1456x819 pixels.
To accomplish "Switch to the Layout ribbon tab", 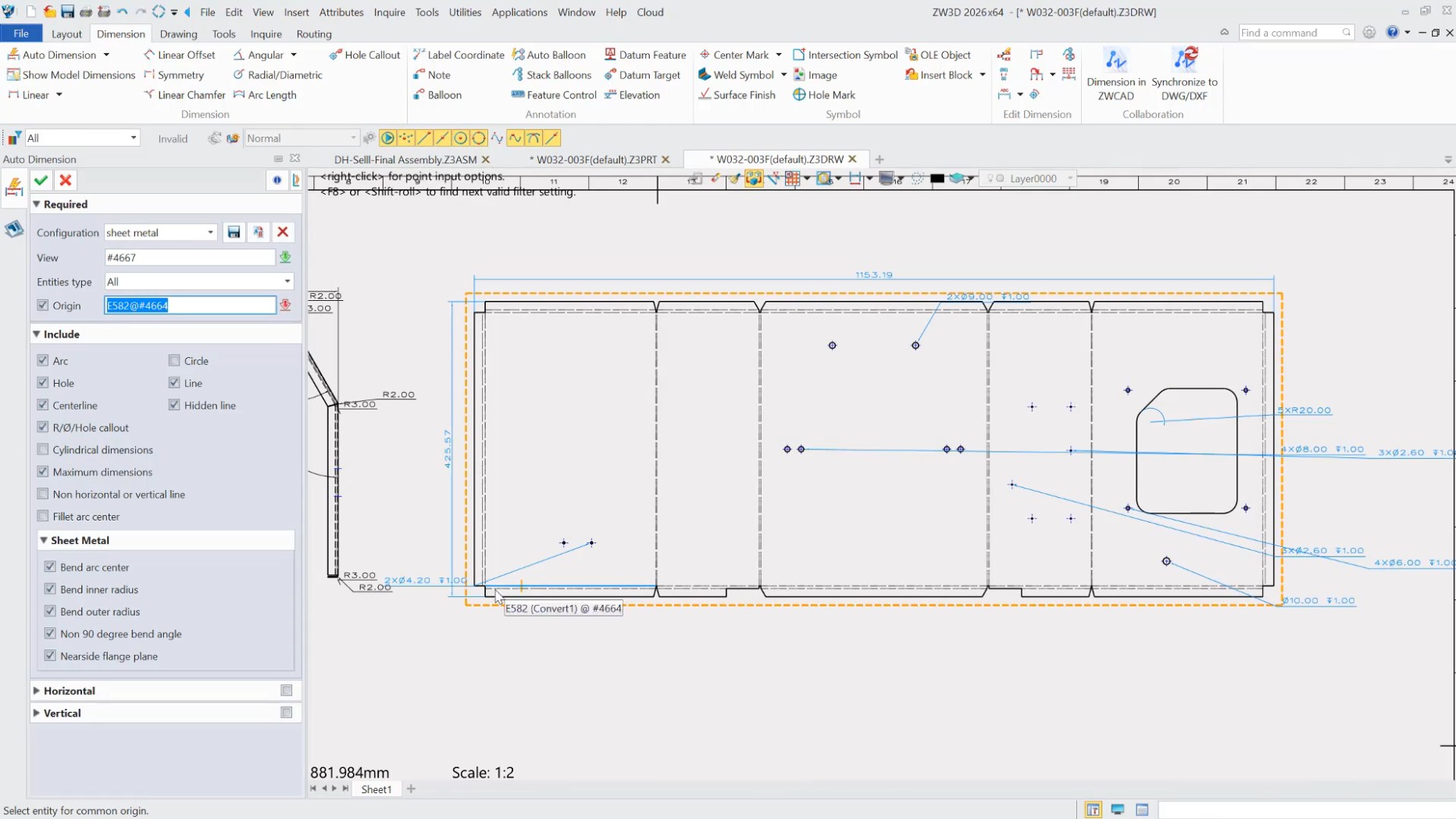I will 66,34.
